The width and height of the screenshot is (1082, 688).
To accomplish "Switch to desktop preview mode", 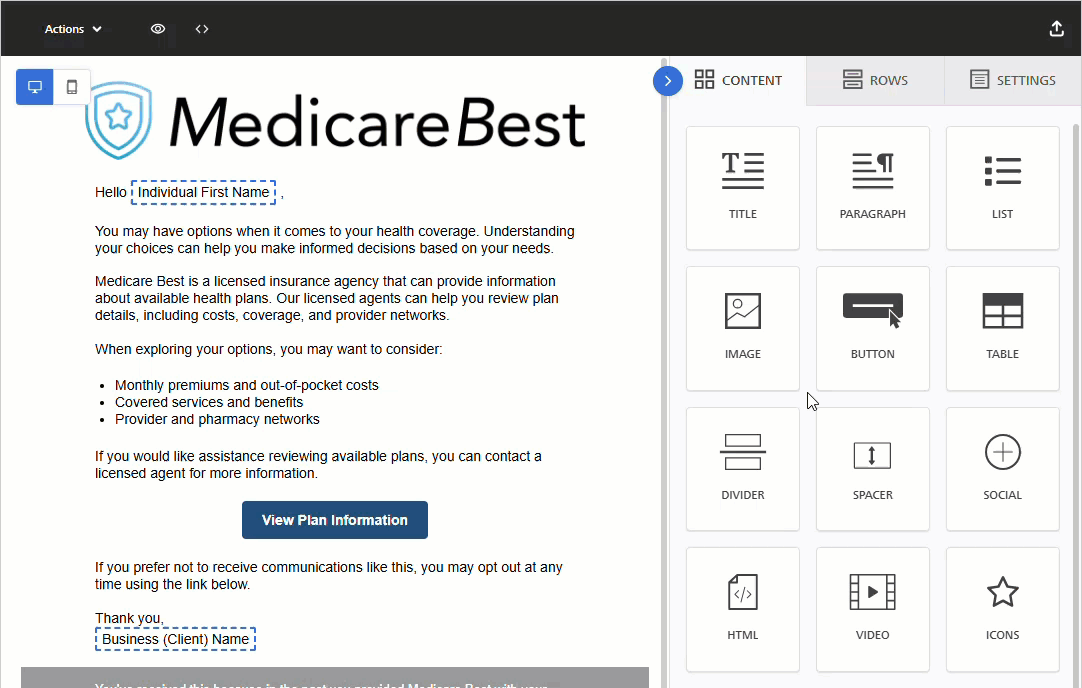I will pos(34,87).
